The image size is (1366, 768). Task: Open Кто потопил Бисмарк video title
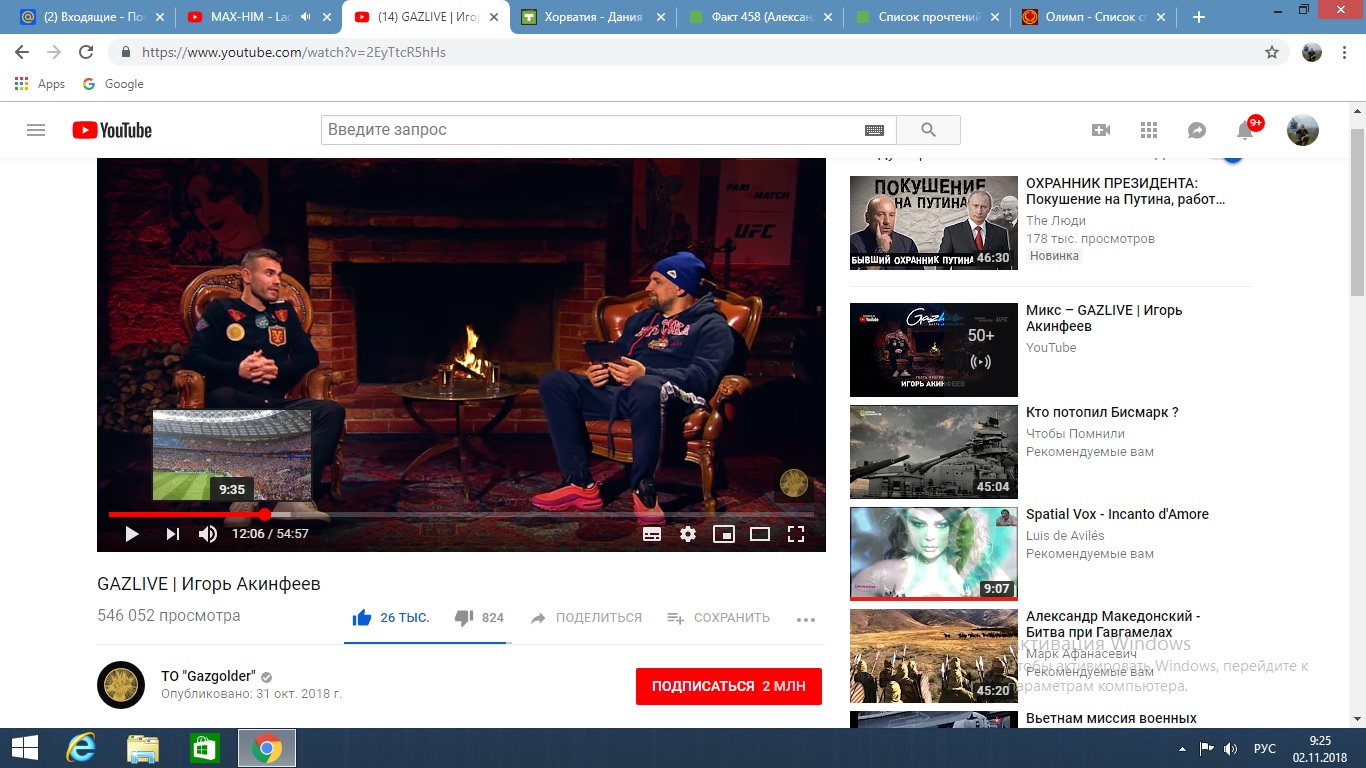[x=1102, y=412]
